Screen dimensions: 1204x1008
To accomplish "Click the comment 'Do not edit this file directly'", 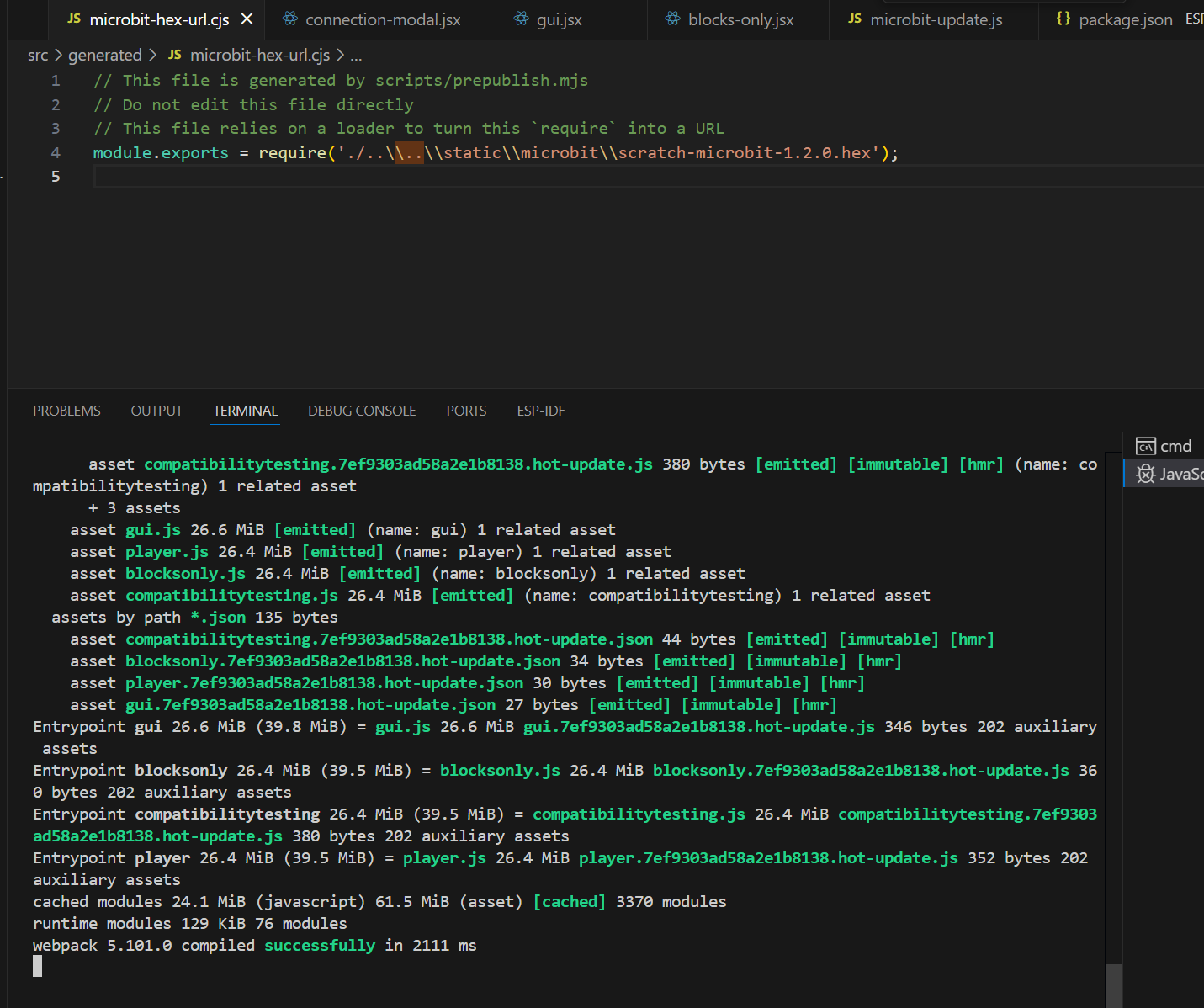I will point(268,105).
